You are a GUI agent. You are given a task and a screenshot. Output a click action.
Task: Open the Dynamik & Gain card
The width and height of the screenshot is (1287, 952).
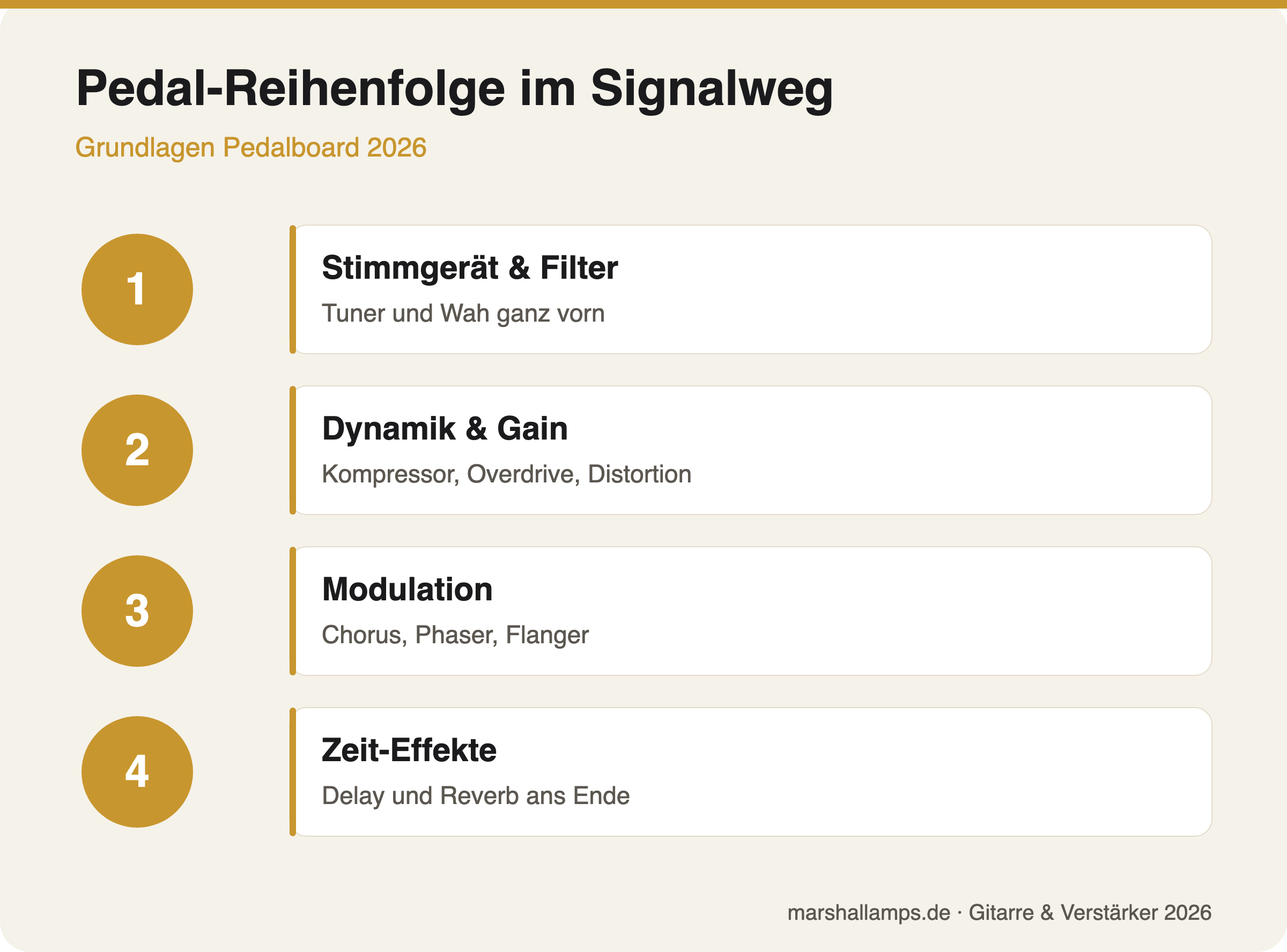tap(750, 450)
